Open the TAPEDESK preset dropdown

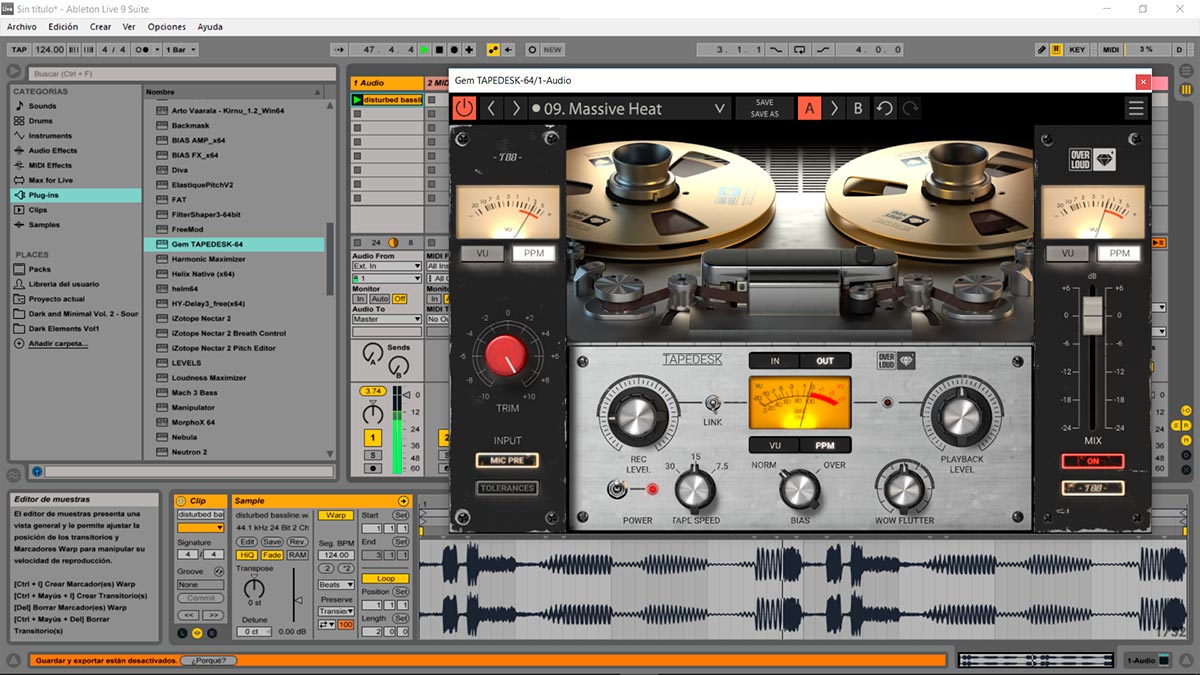click(719, 109)
